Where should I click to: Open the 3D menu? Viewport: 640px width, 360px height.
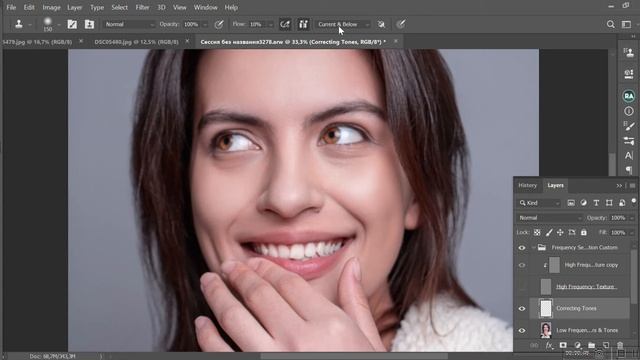click(161, 7)
